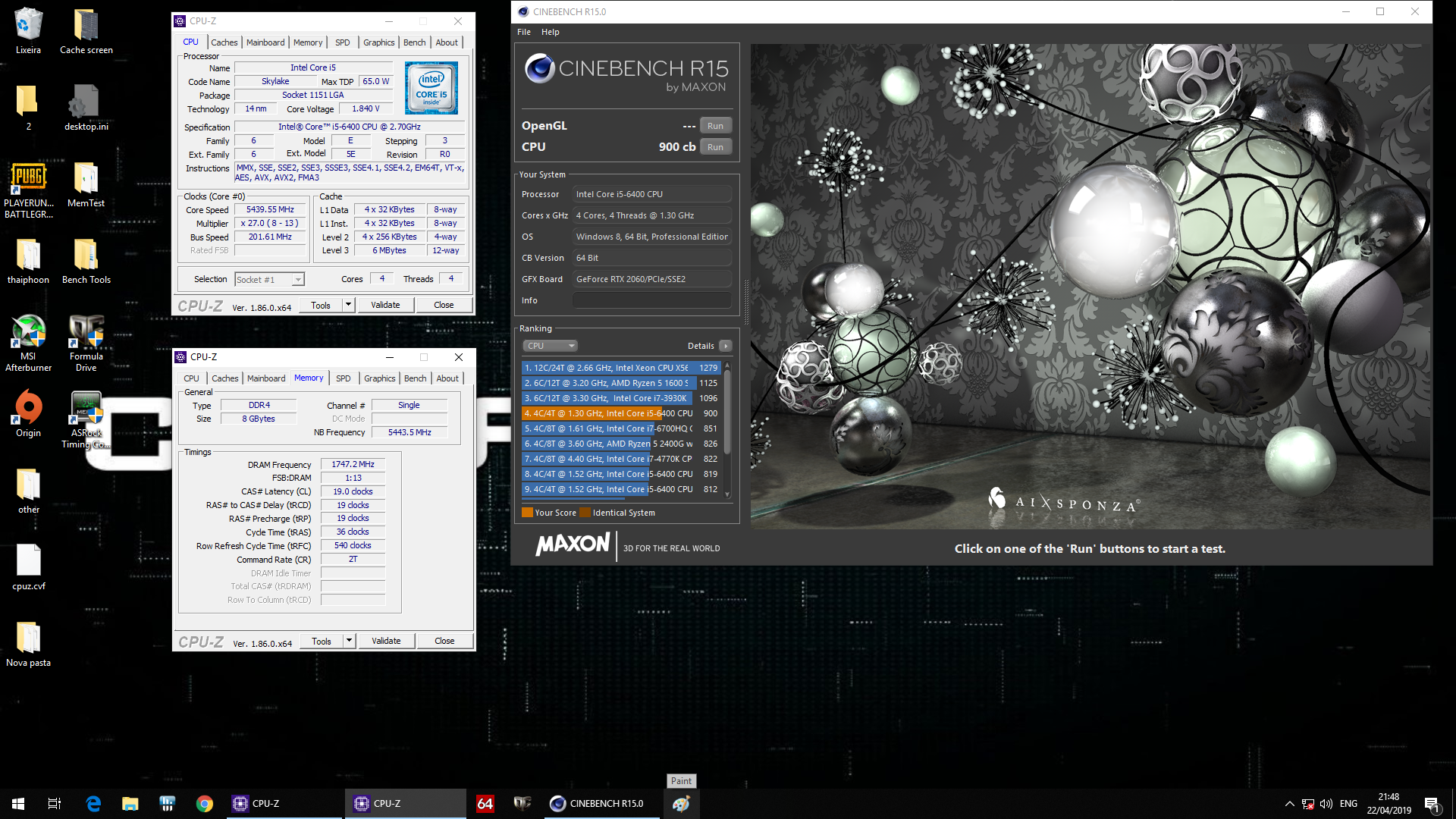Select ranking entry 4 i5-6400 score 900
This screenshot has width=1456, height=819.
(620, 413)
